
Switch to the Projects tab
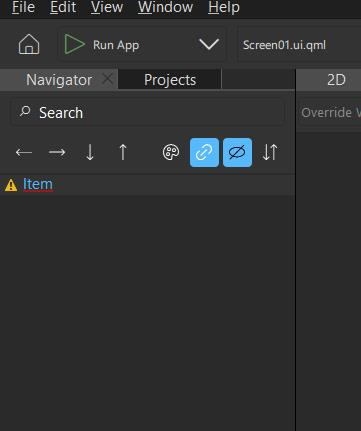170,80
